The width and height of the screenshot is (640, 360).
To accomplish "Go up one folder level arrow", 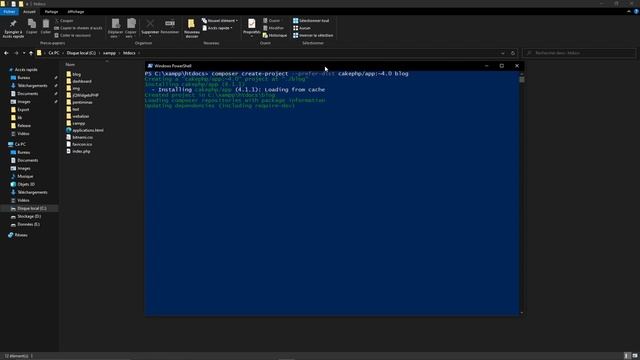I will tap(31, 53).
